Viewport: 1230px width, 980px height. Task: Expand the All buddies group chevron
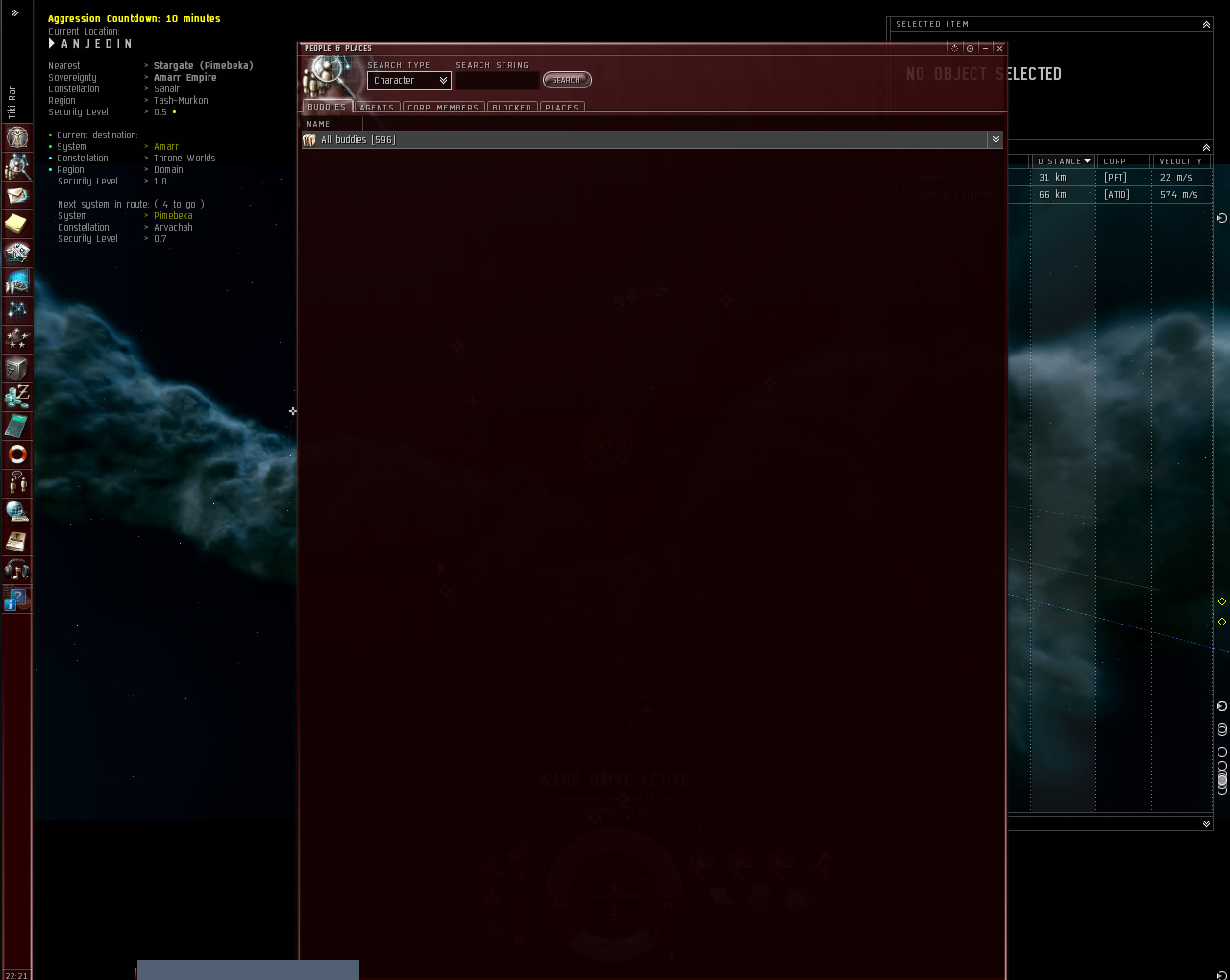click(996, 140)
